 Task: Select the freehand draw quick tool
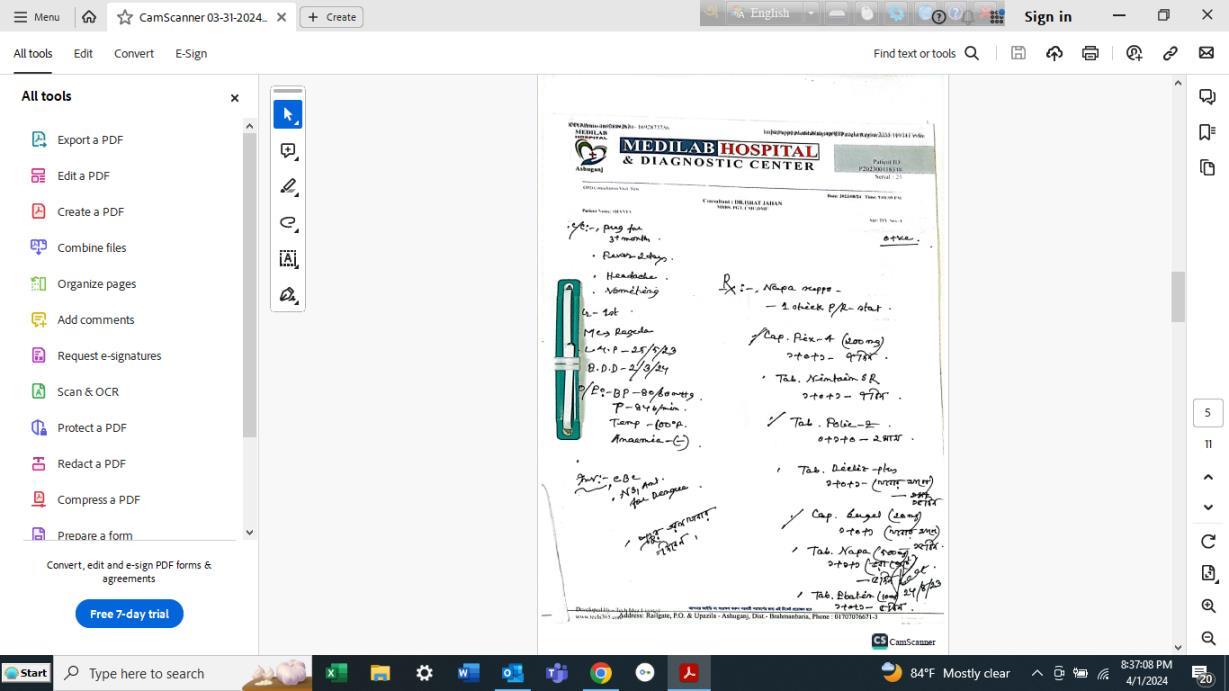click(x=288, y=223)
